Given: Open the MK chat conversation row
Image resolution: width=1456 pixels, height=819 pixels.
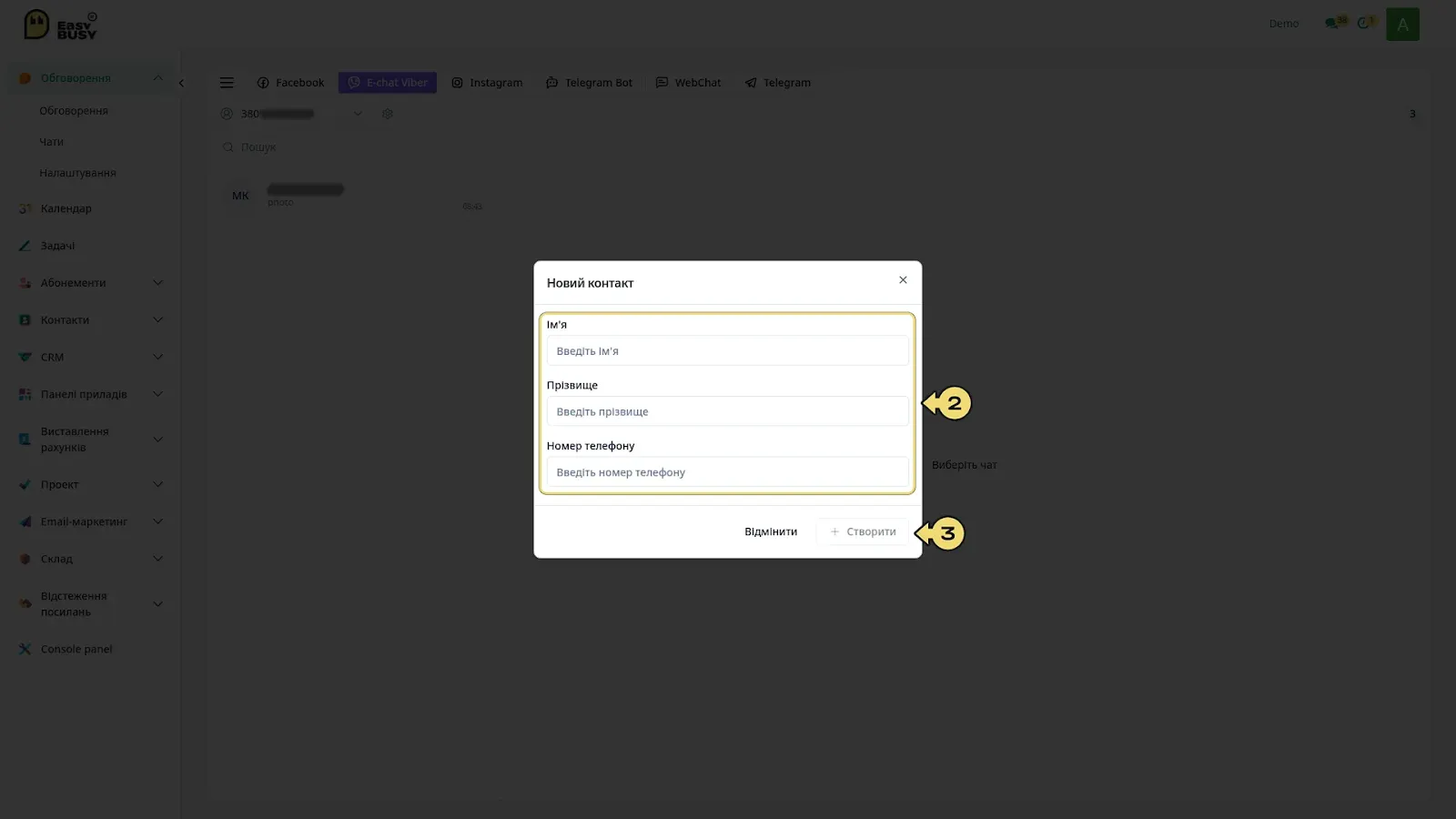Looking at the screenshot, I should (x=355, y=196).
